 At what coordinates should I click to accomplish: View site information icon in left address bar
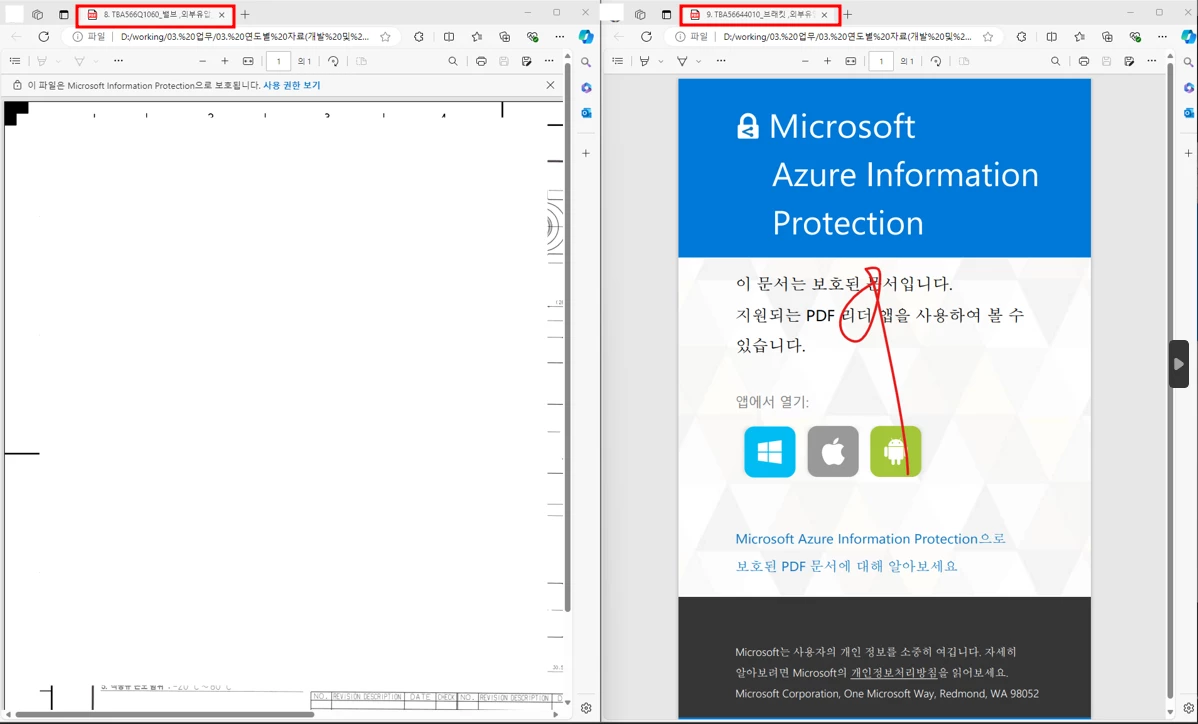pos(77,37)
